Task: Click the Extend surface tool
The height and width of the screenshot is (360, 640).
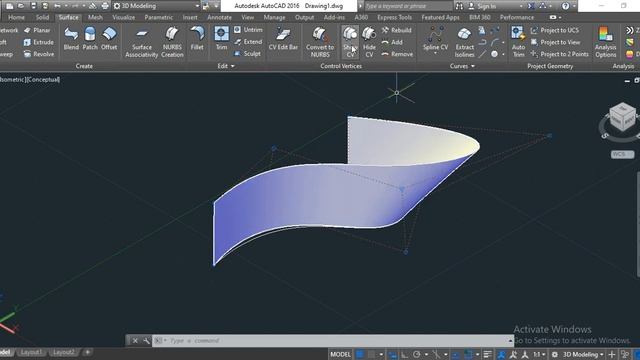Action: point(248,42)
